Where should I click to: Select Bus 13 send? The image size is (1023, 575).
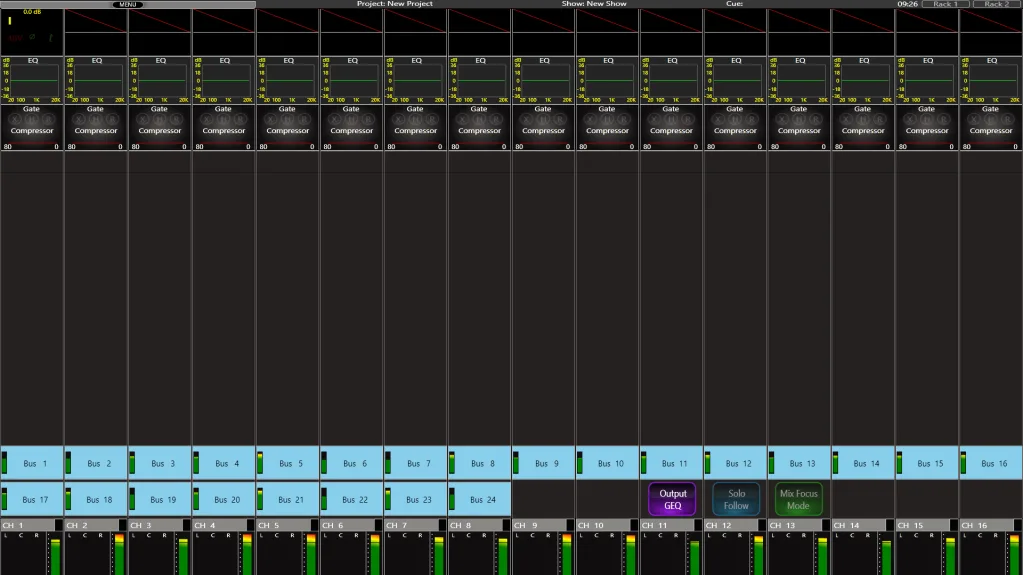(x=799, y=463)
